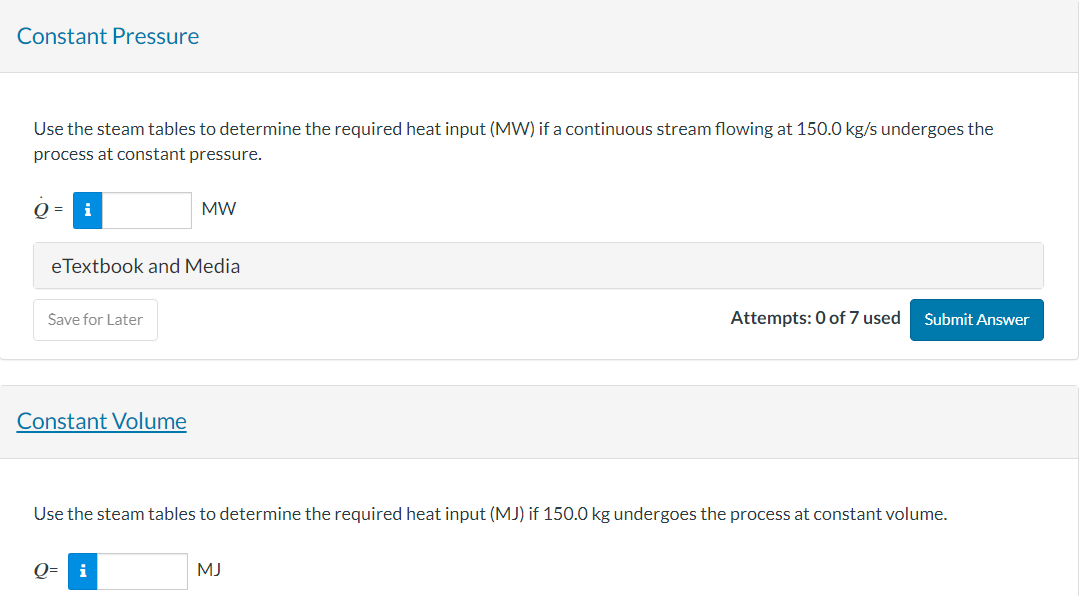Image resolution: width=1079 pixels, height=596 pixels.
Task: Expand the eTextbook and Media section
Action: 146,266
